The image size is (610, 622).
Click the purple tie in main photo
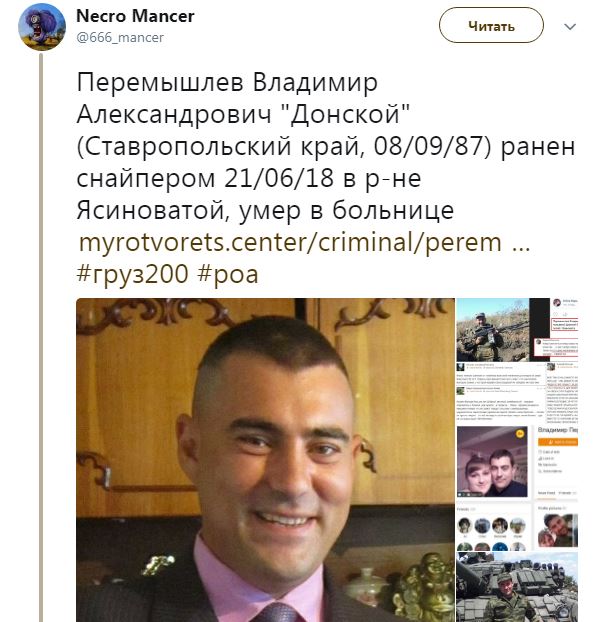(278, 612)
